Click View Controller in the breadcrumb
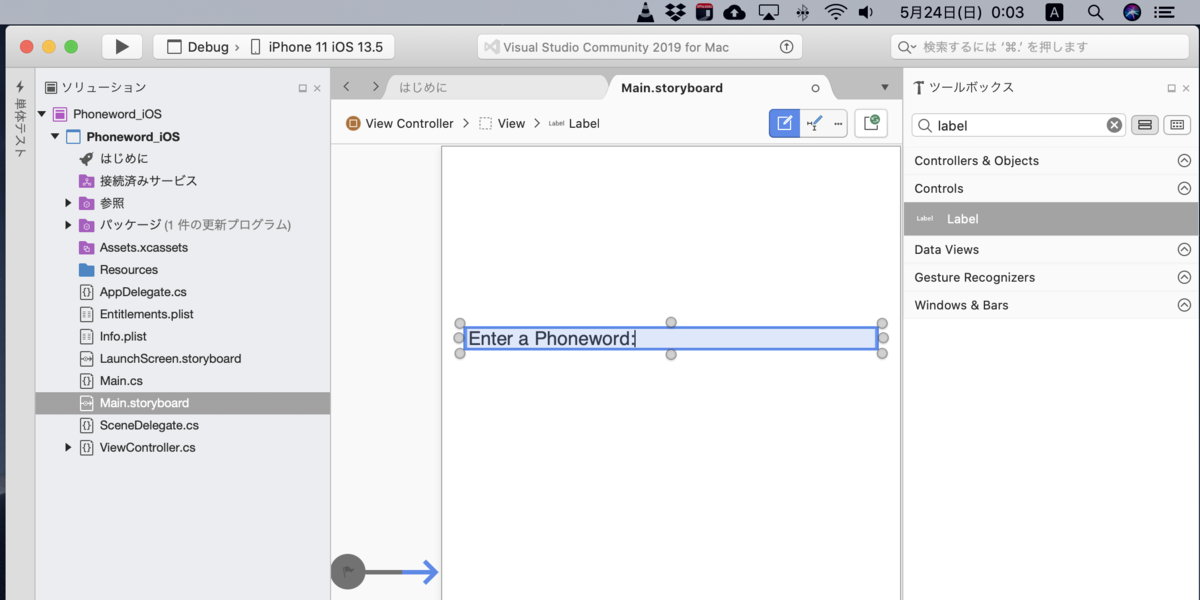 click(x=400, y=123)
